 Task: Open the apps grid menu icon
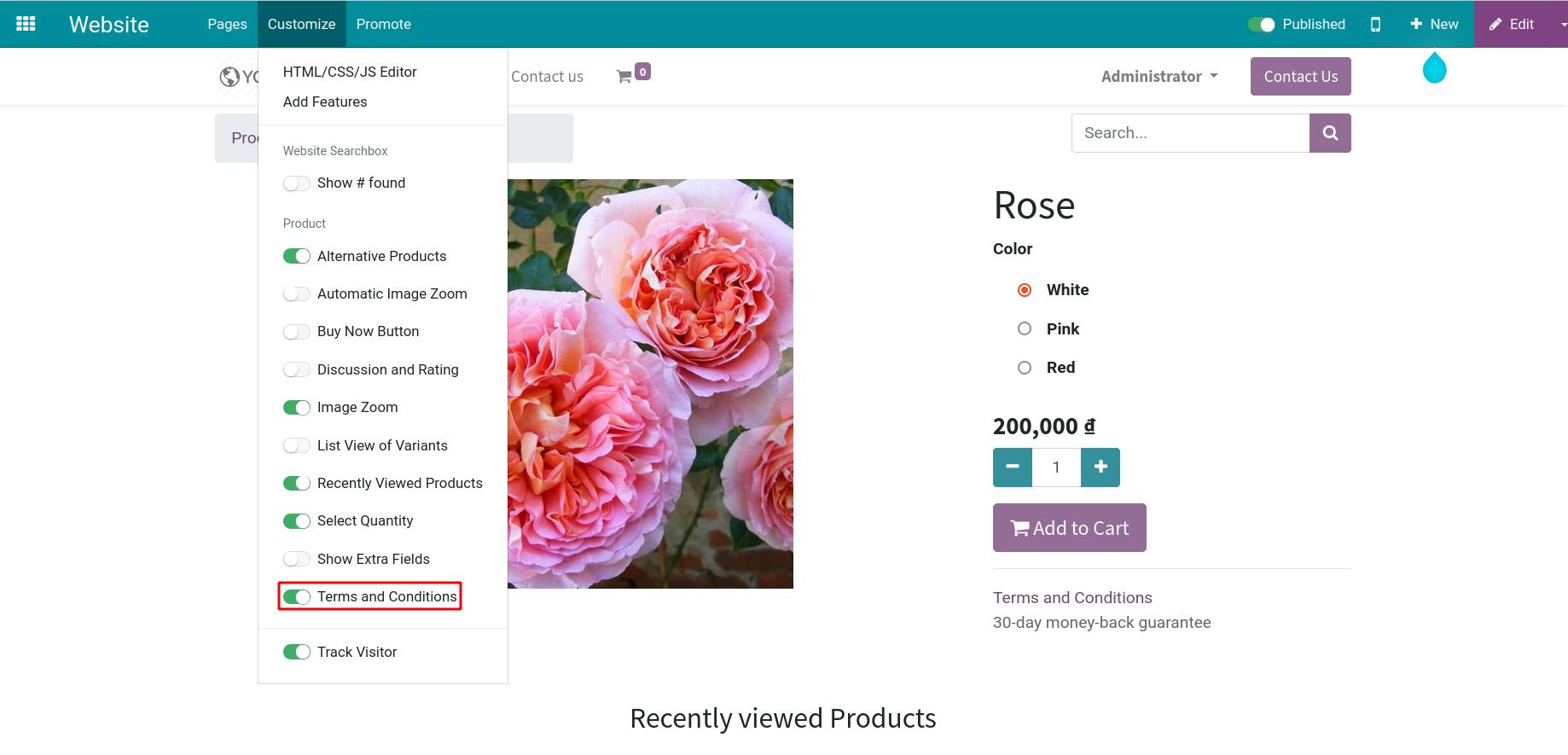[26, 24]
